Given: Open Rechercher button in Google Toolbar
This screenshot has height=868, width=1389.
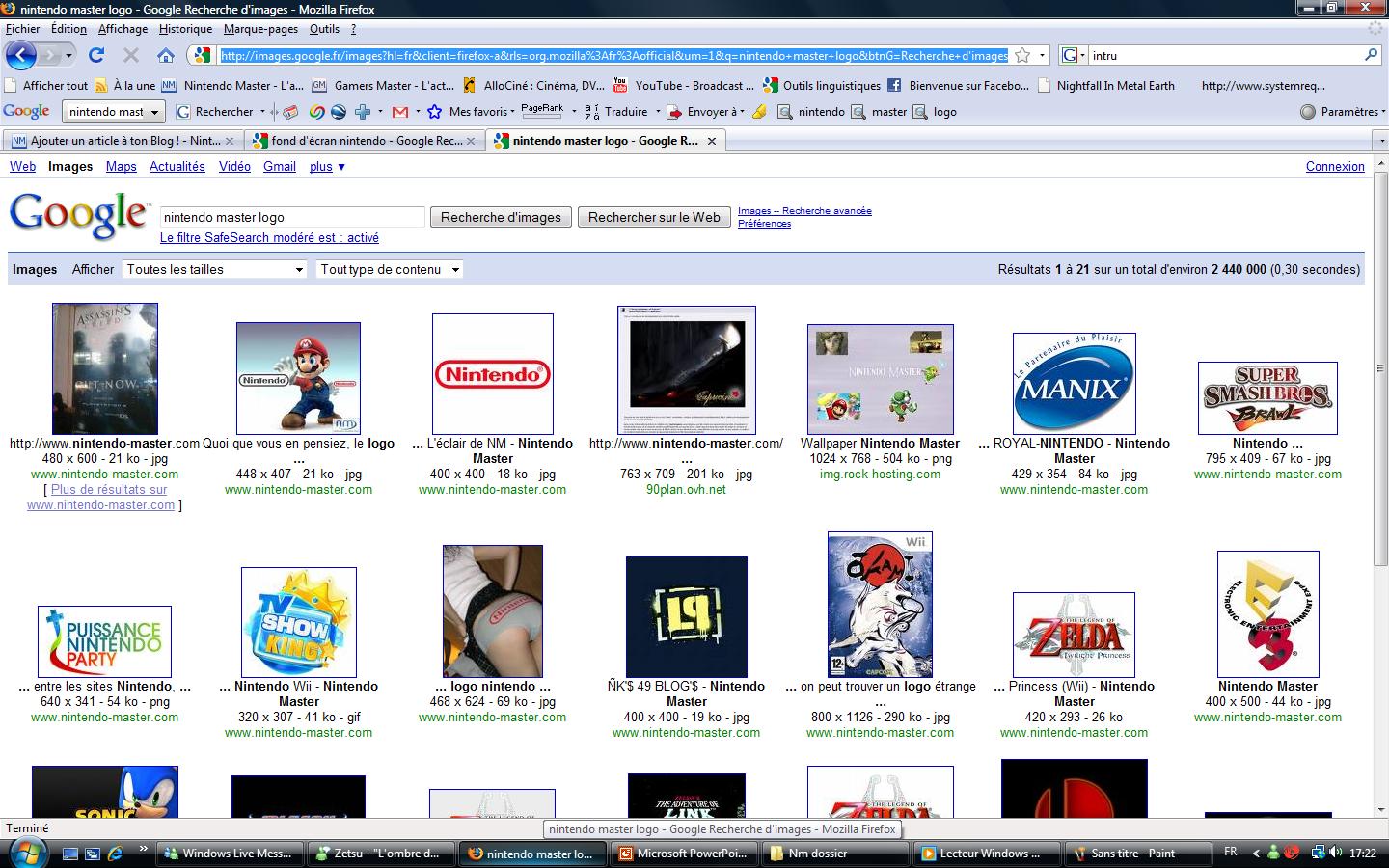Looking at the screenshot, I should coord(214,112).
